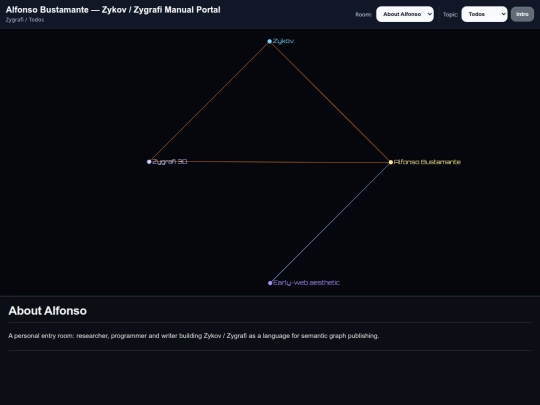This screenshot has width=540, height=405.
Task: Click the Alfonso Bustamante node label
Action: point(427,162)
